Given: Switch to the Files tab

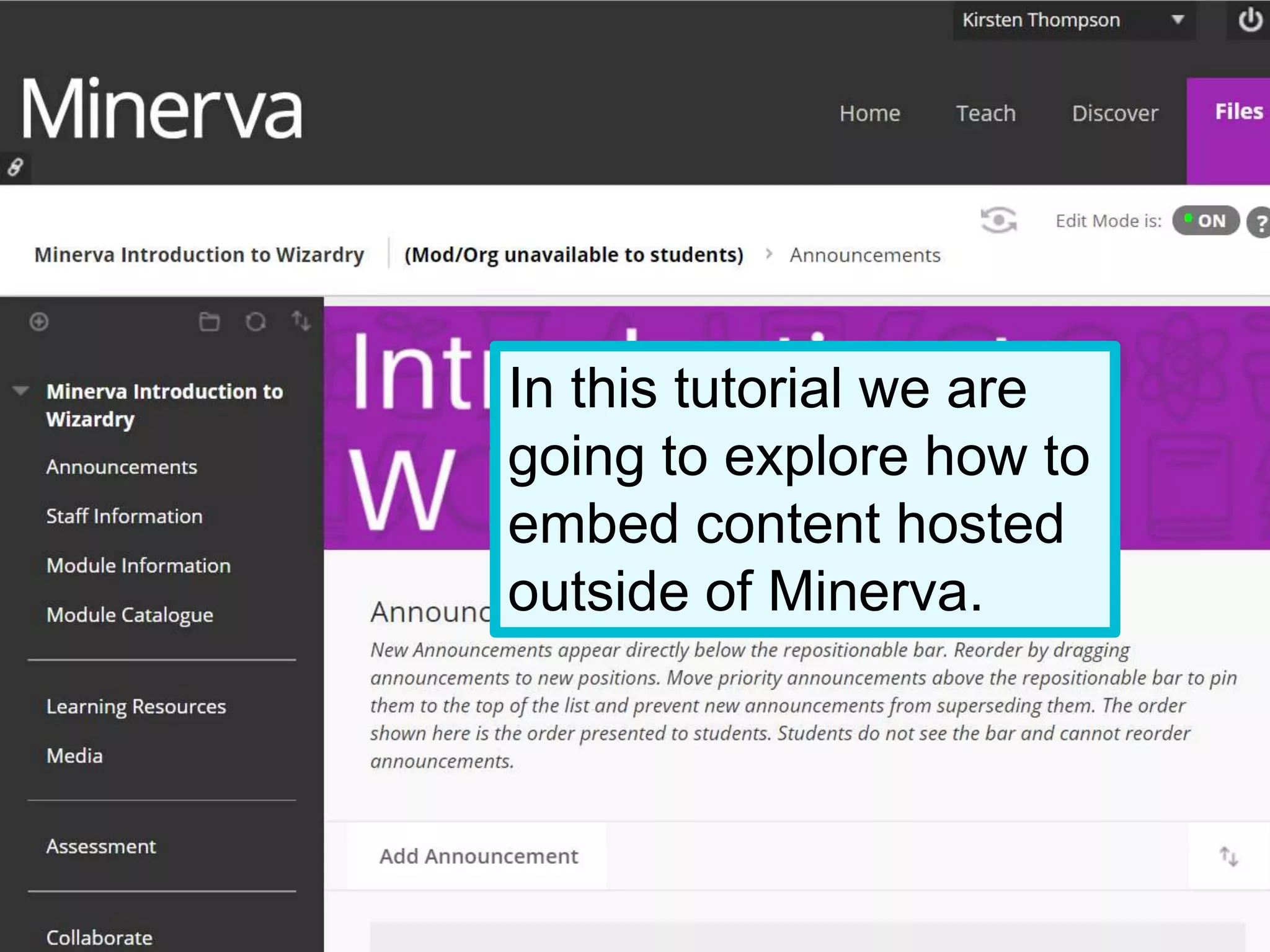Looking at the screenshot, I should [x=1238, y=112].
